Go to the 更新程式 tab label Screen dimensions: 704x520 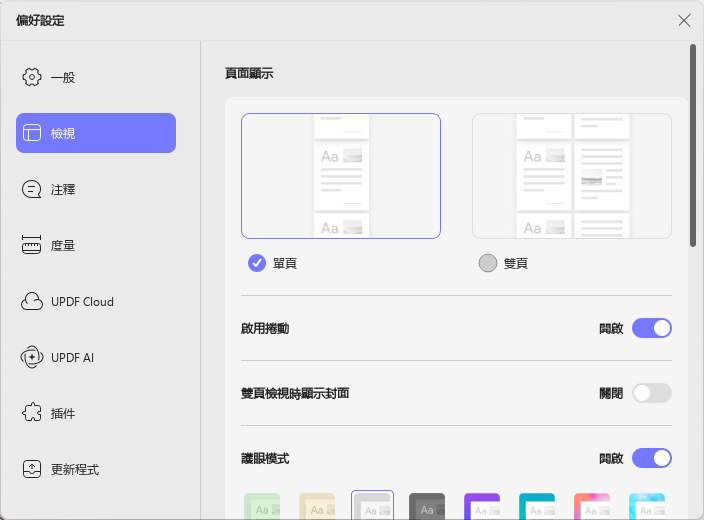pos(75,470)
